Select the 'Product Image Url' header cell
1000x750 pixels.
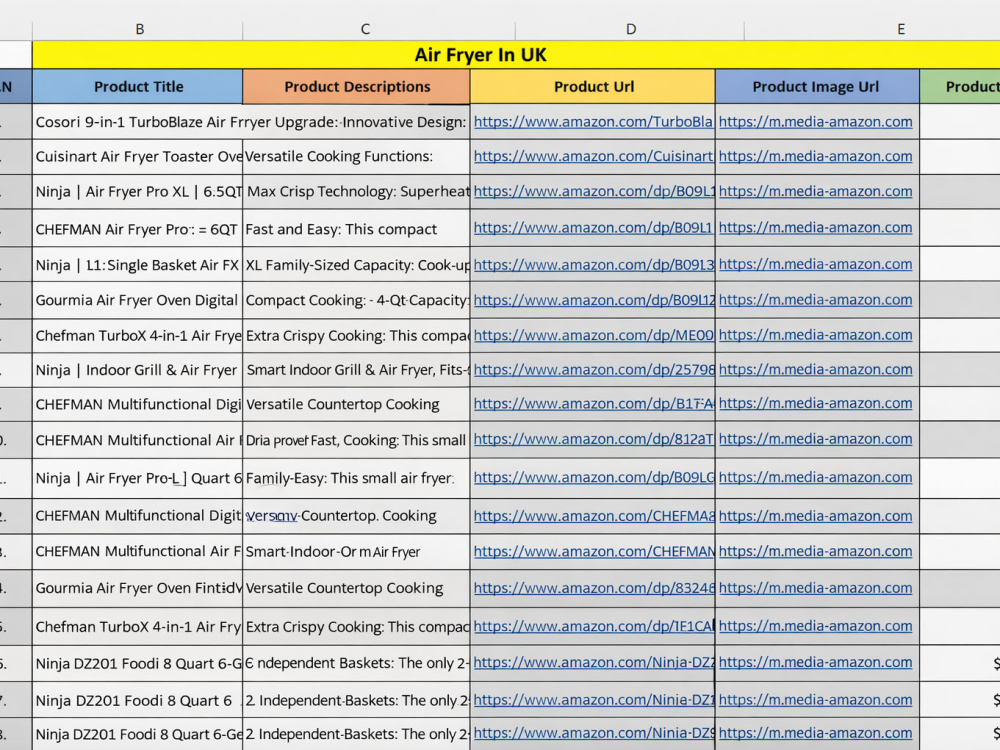pyautogui.click(x=817, y=87)
